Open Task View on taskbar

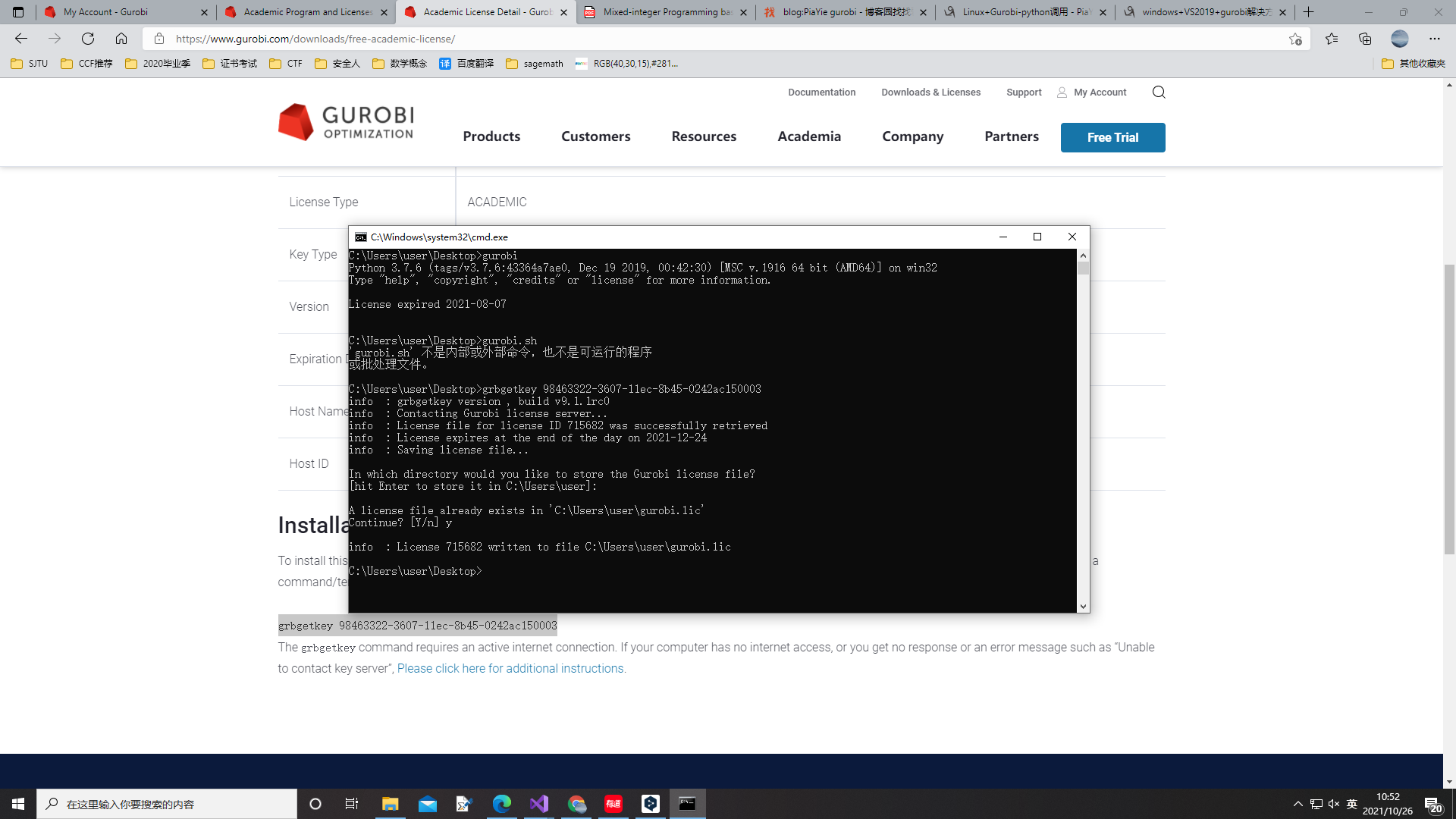[x=352, y=804]
